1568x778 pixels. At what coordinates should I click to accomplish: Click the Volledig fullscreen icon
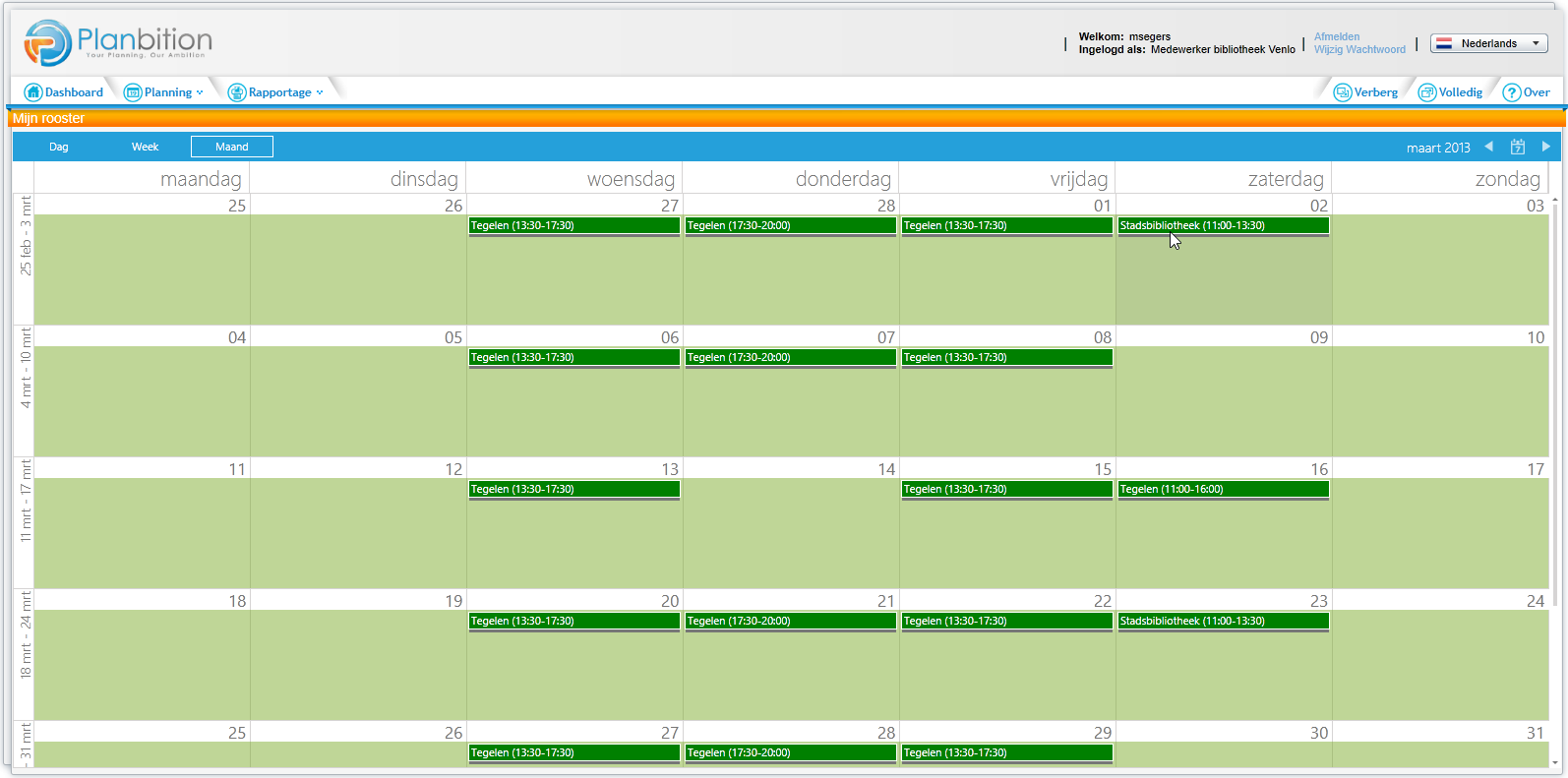click(x=1427, y=92)
